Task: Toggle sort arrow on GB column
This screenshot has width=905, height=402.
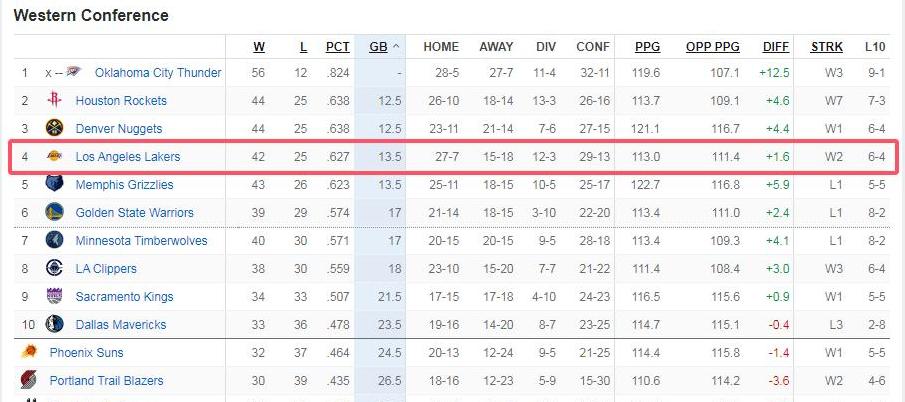Action: tap(396, 47)
